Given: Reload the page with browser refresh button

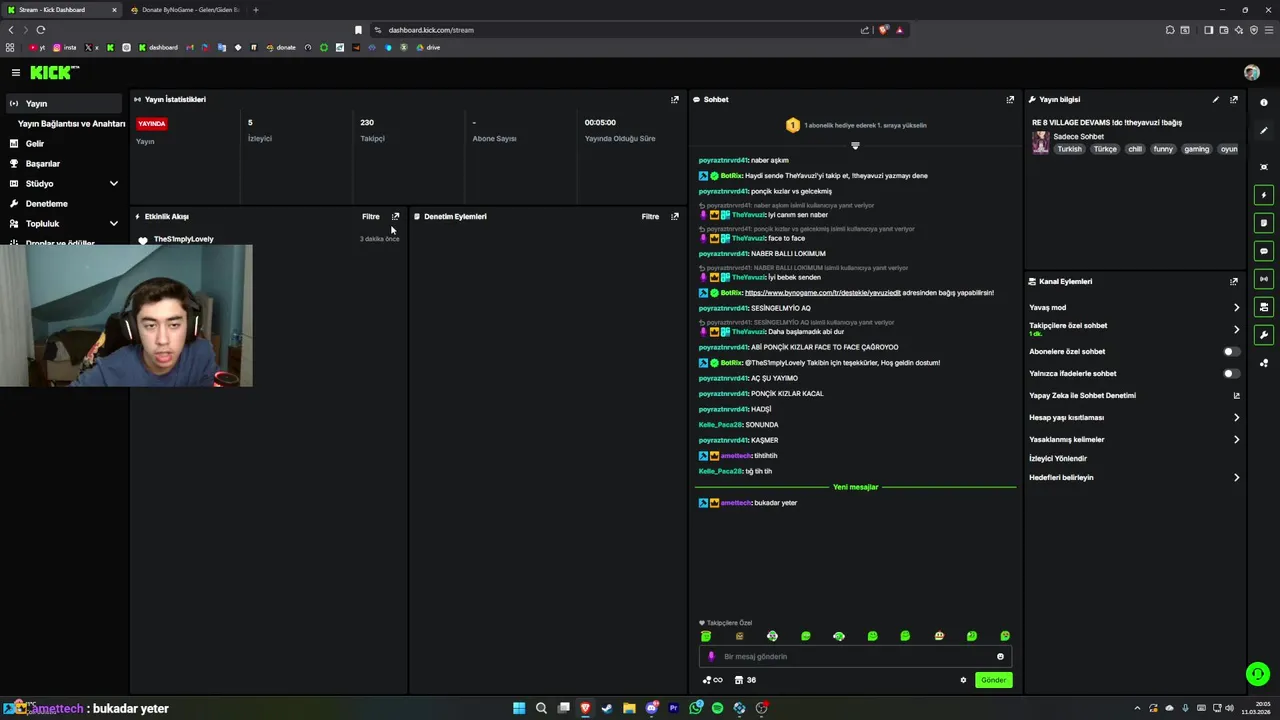Looking at the screenshot, I should click(40, 30).
